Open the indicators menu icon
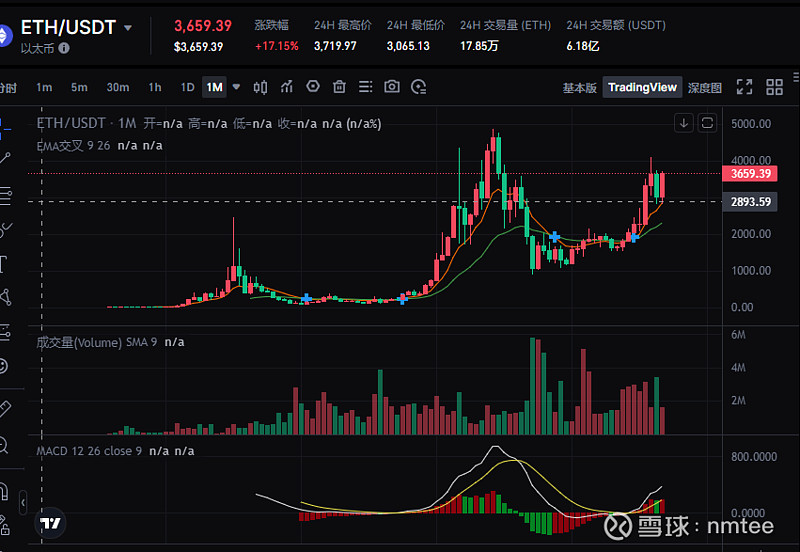 coord(287,87)
